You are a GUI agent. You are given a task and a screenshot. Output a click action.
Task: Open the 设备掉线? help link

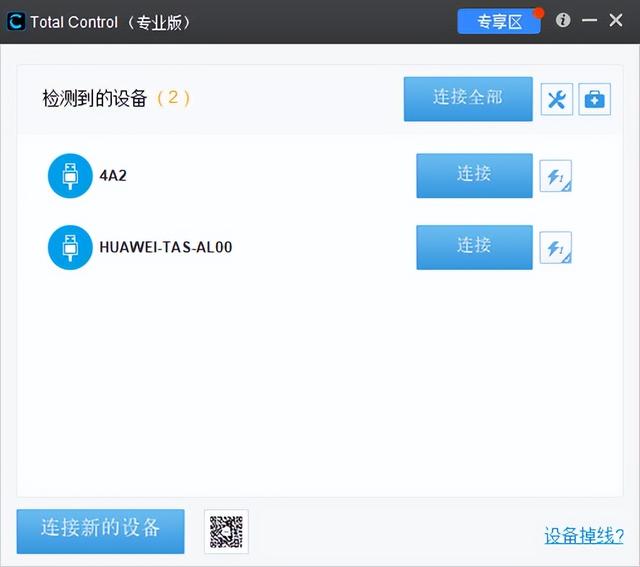tap(584, 535)
